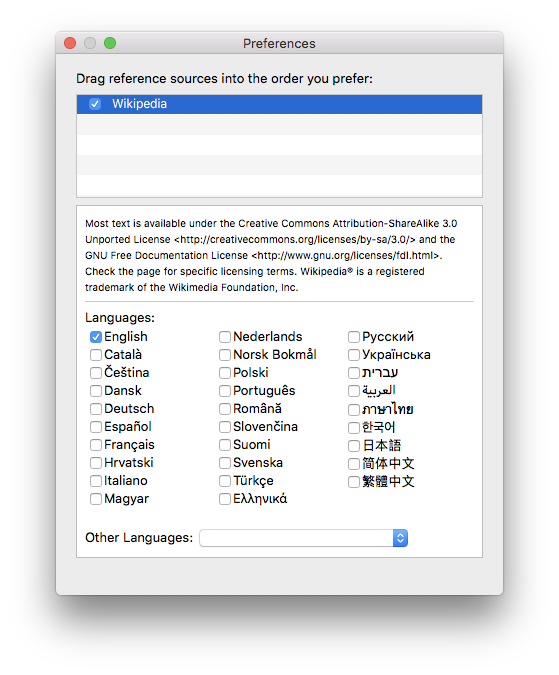The width and height of the screenshot is (559, 675).
Task: Check the 繁體中文 Traditional Chinese checkbox
Action: coord(354,482)
